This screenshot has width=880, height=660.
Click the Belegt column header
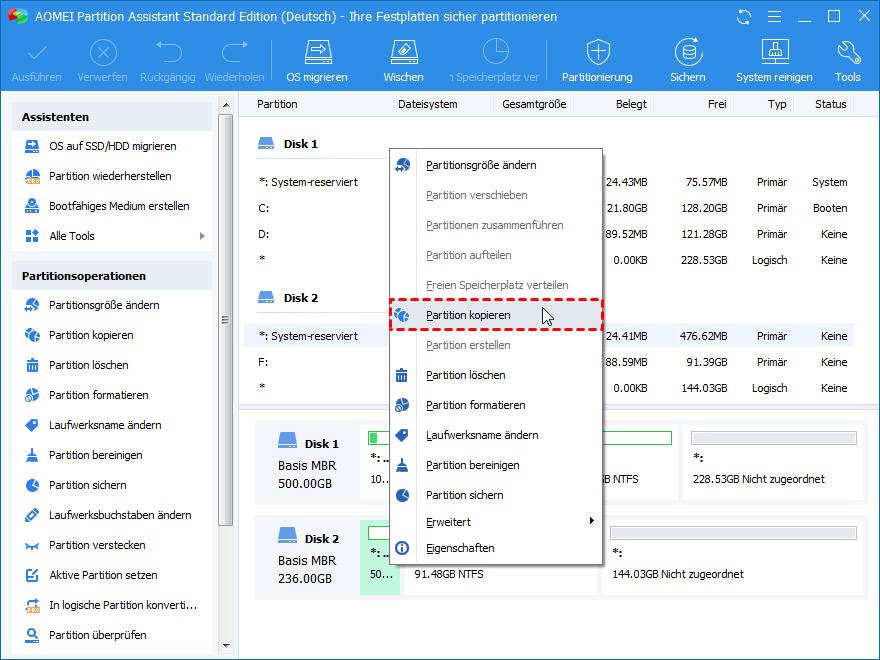631,104
